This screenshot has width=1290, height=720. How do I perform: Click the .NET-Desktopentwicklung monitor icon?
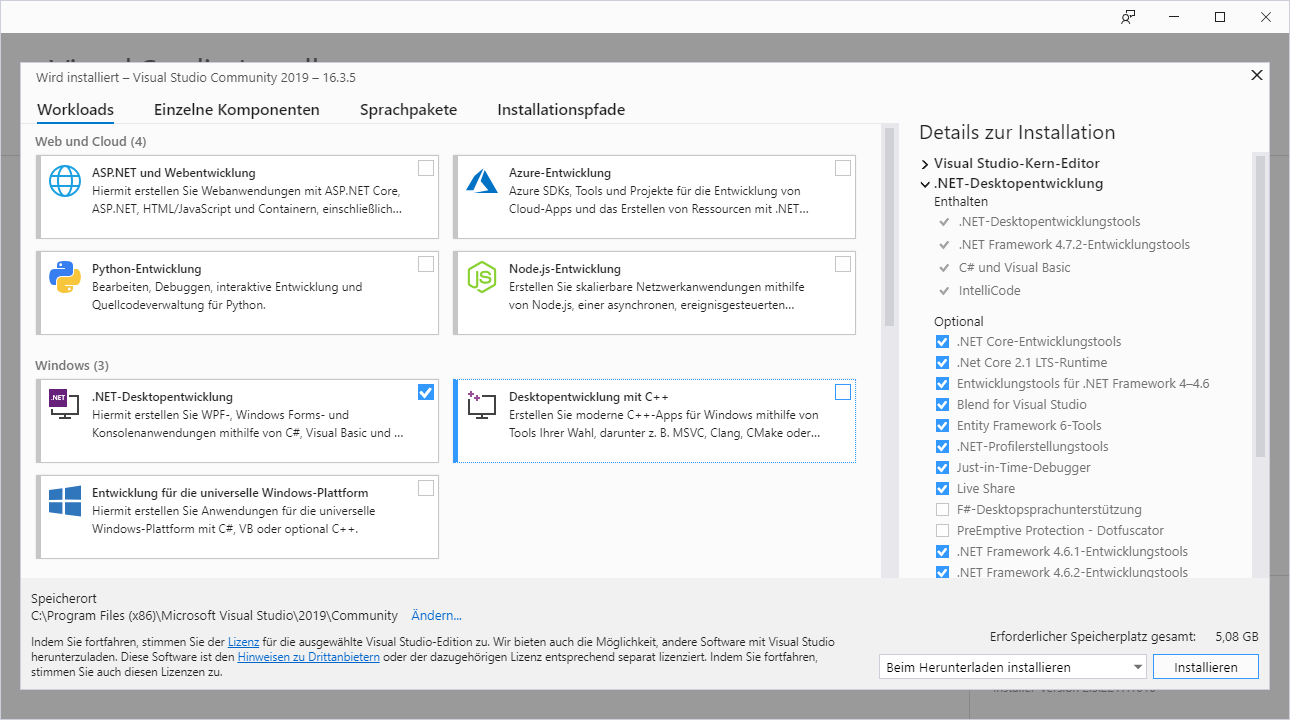pyautogui.click(x=64, y=404)
